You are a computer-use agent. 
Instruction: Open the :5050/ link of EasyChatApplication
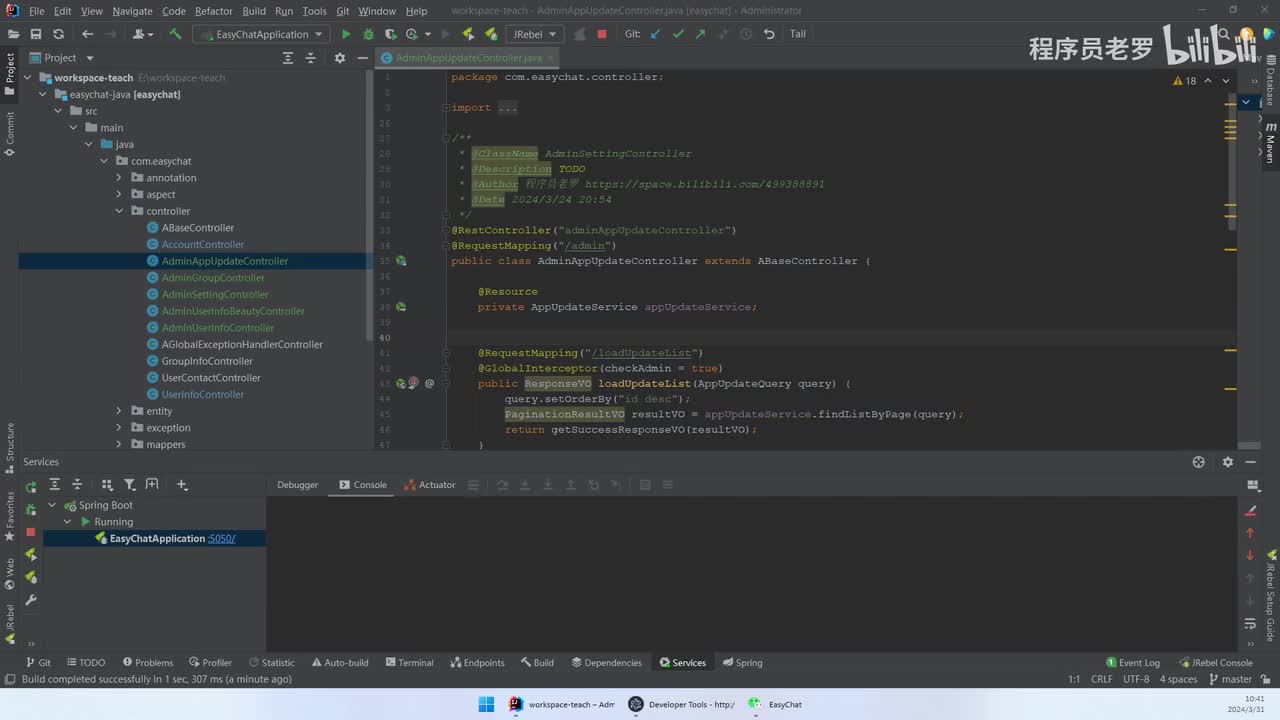[x=222, y=539]
